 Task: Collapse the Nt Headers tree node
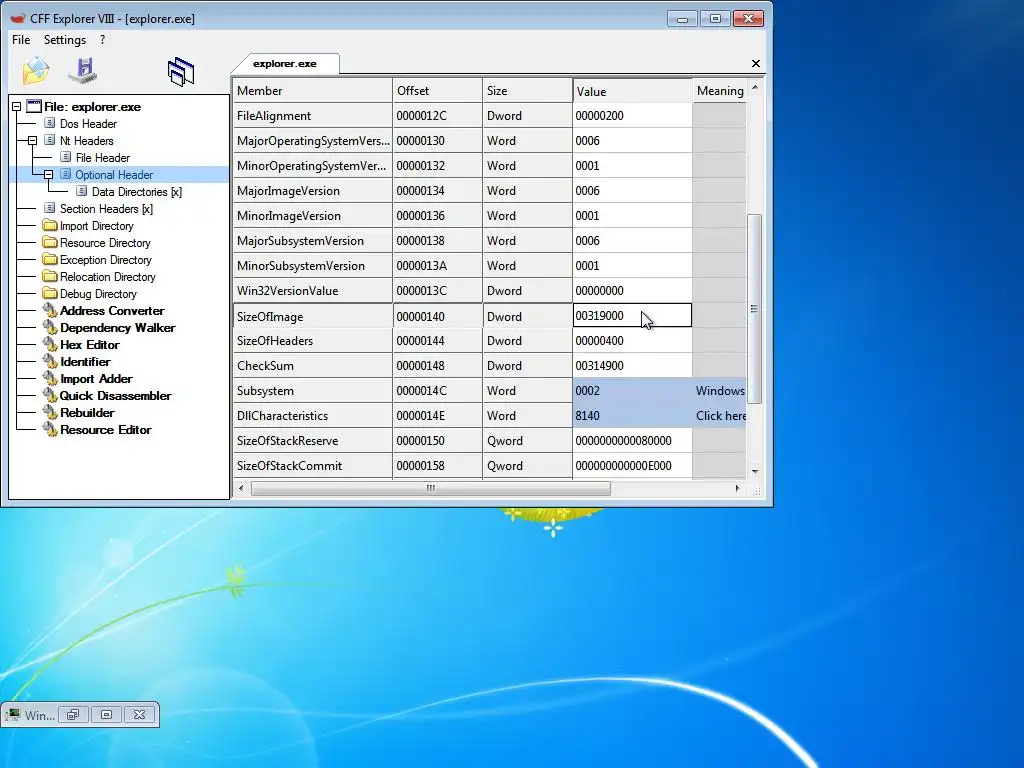click(x=32, y=140)
